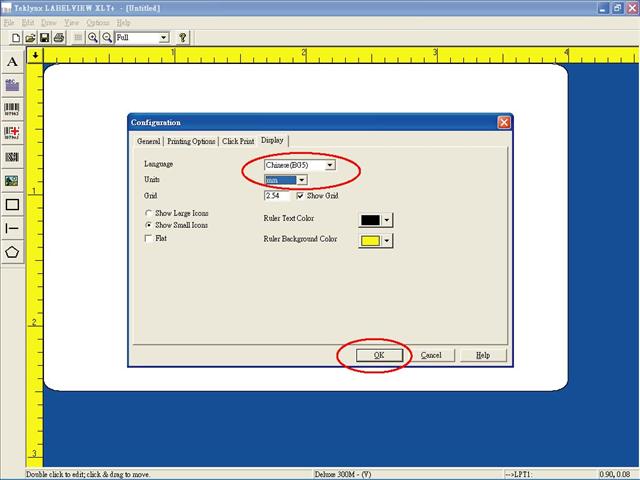The width and height of the screenshot is (640, 480).
Task: Click the Print toolbar icon
Action: coord(59,38)
